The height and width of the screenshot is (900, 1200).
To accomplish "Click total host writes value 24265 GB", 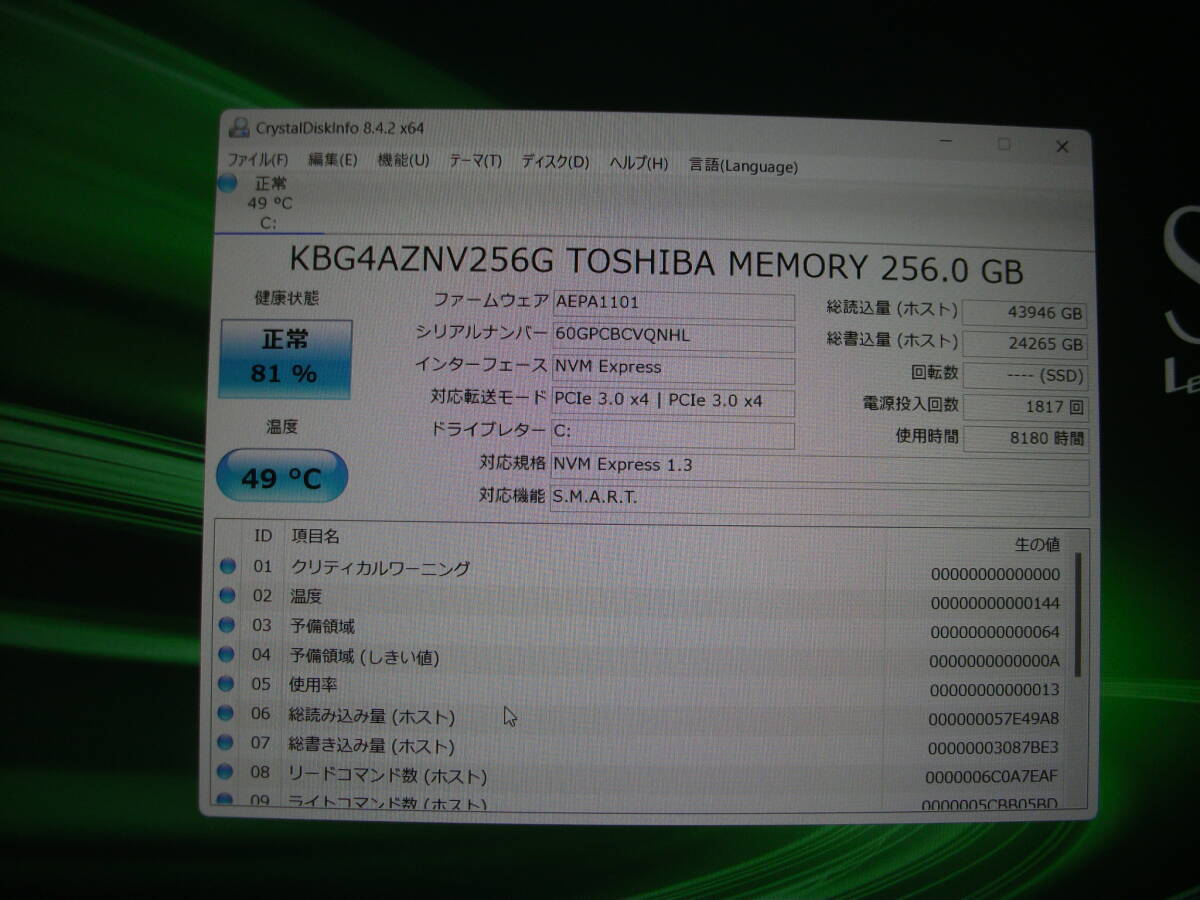I will [x=1025, y=344].
